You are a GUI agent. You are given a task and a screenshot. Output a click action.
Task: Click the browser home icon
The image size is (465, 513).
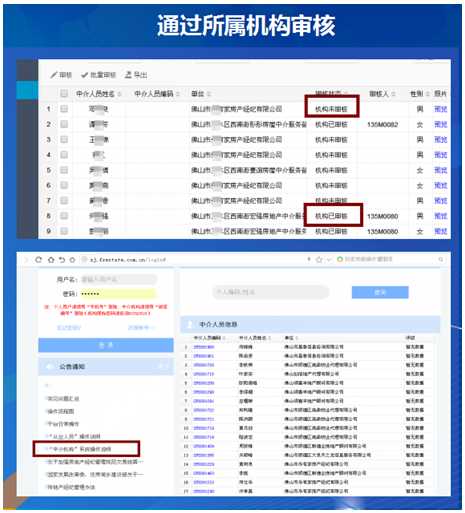tap(51, 260)
